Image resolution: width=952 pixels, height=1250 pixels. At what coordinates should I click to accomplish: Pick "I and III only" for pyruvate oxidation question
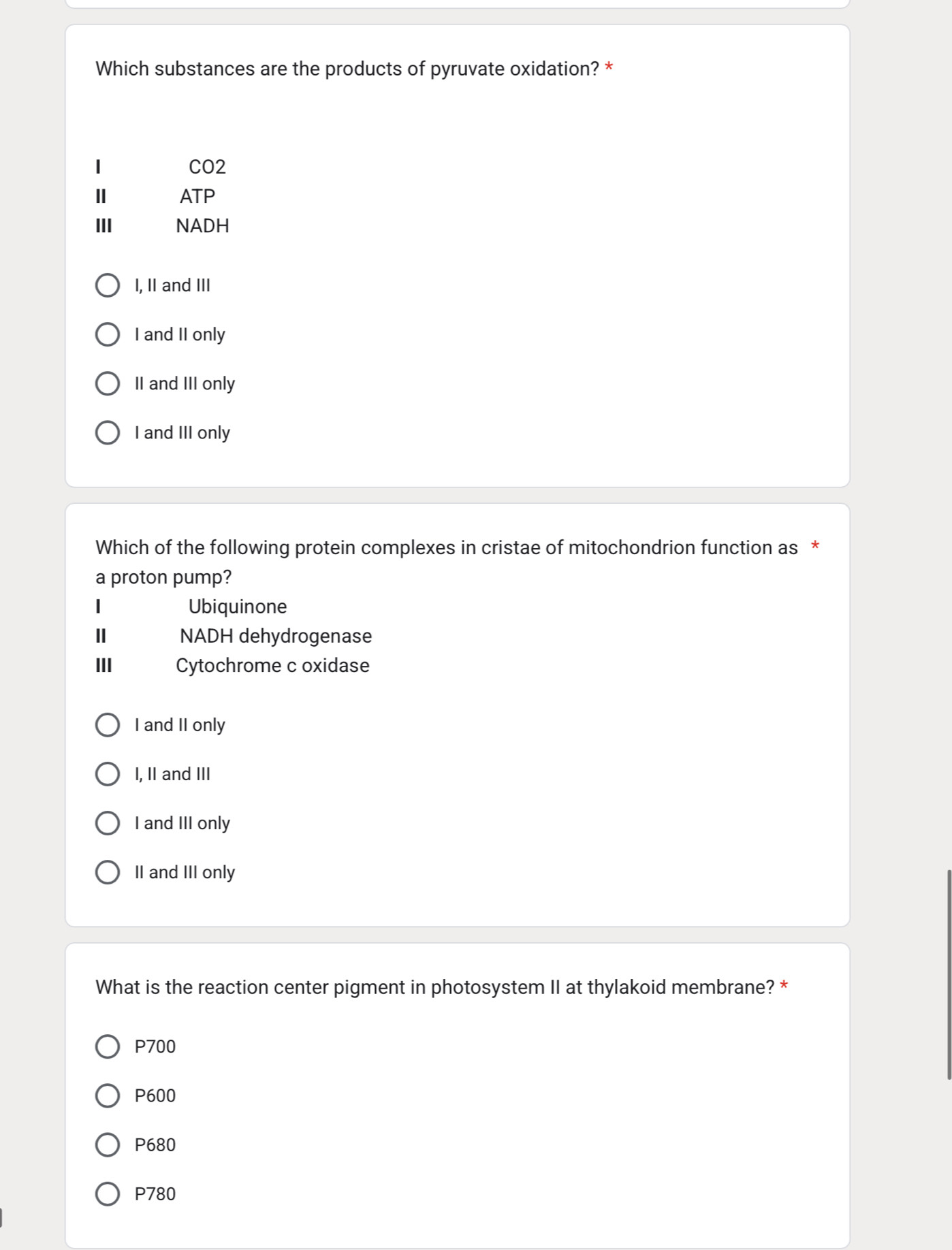coord(109,432)
